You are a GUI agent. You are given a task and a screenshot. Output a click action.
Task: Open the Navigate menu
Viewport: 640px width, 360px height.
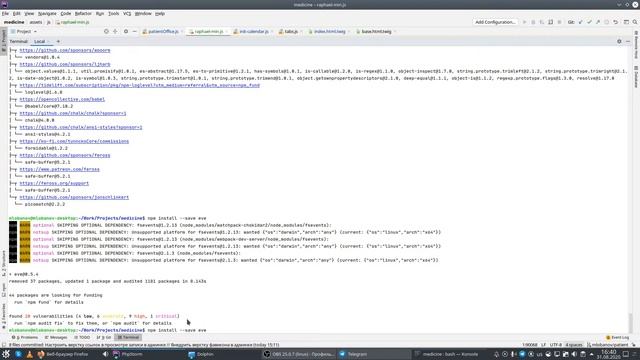(x=47, y=13)
